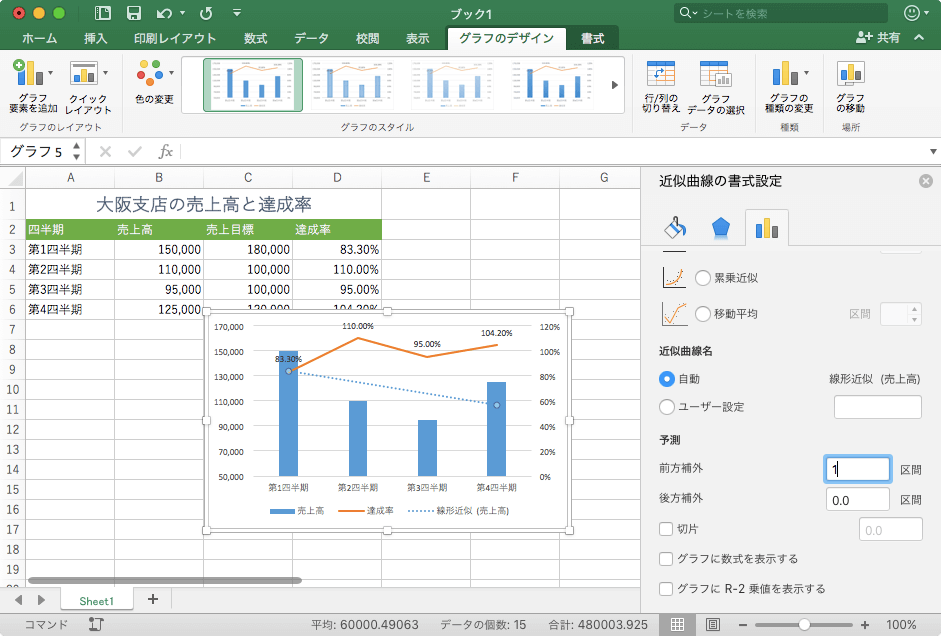Open the 印刷レイアウト tab

pyautogui.click(x=175, y=38)
